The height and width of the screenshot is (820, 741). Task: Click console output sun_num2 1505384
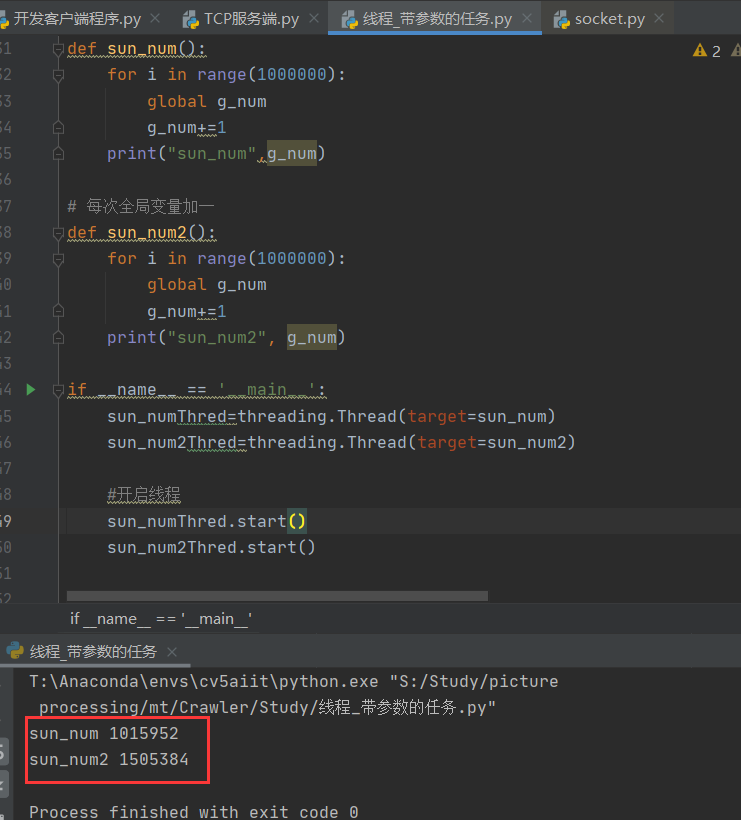(109, 760)
